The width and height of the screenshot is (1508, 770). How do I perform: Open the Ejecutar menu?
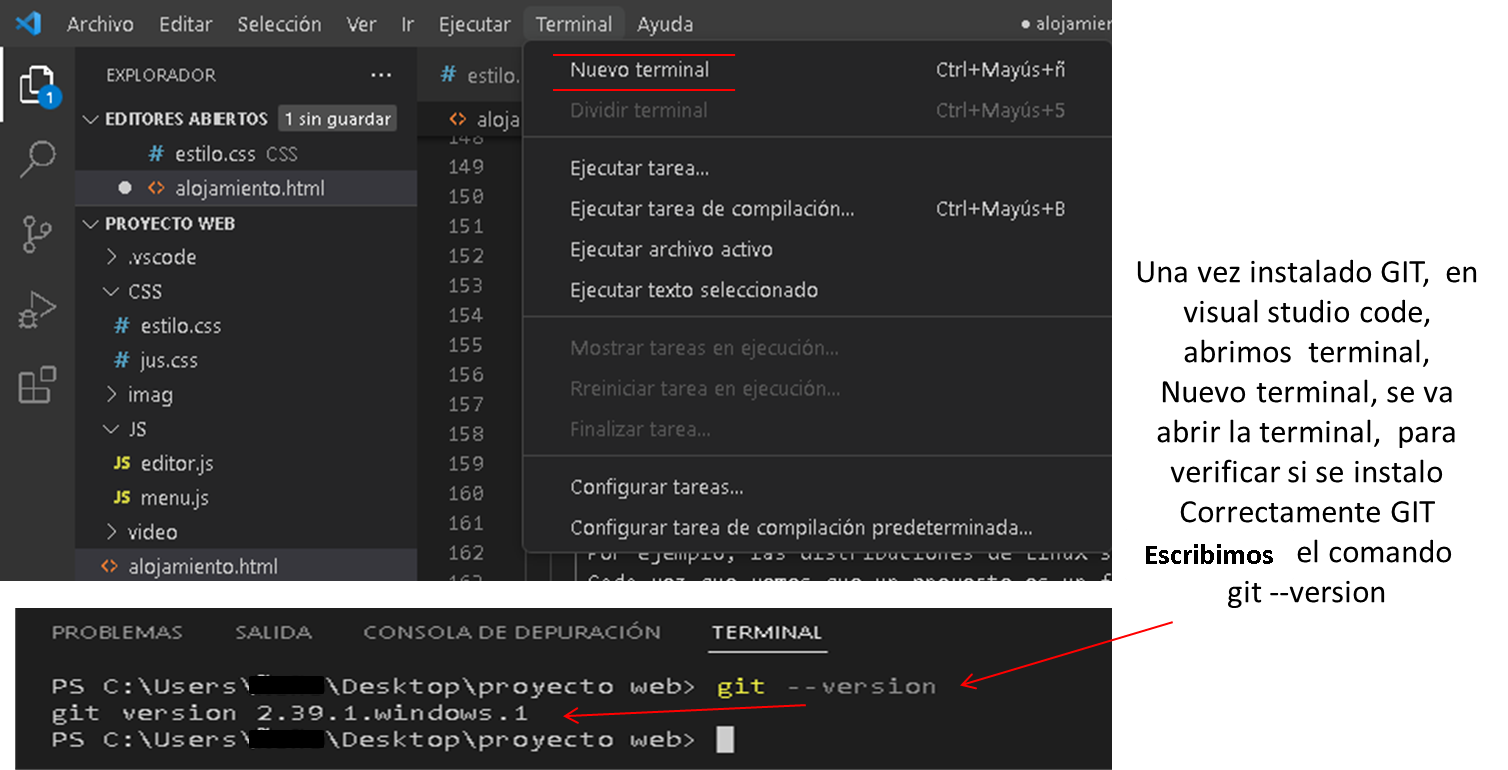(475, 24)
